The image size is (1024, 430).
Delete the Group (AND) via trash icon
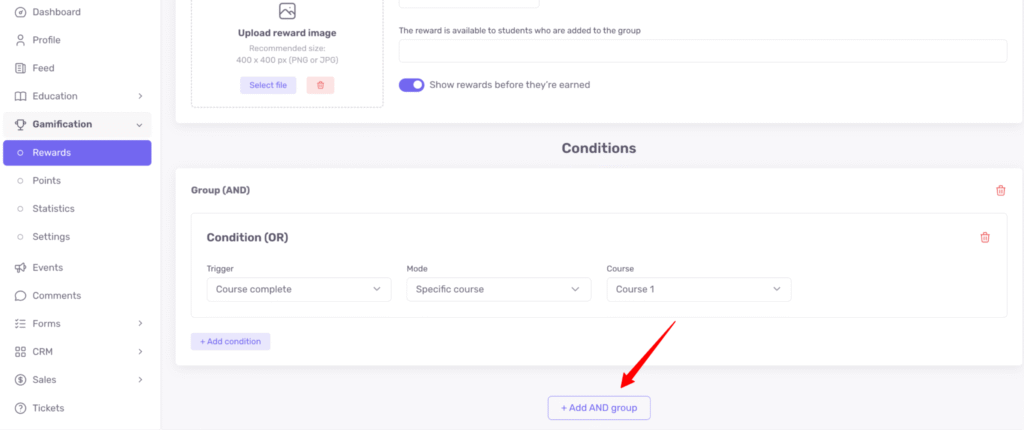[x=1000, y=190]
